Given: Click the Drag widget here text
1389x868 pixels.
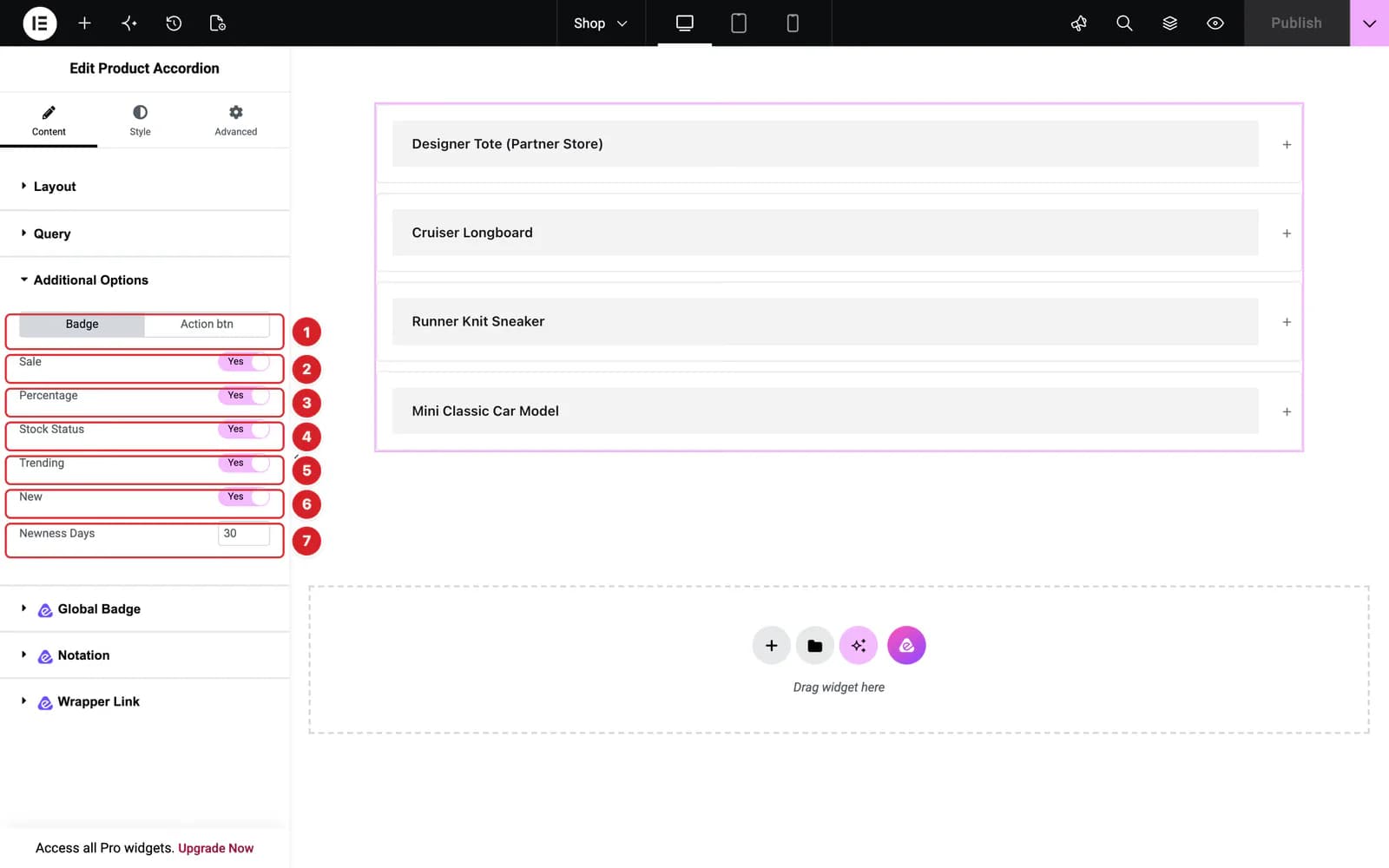Looking at the screenshot, I should [x=839, y=687].
